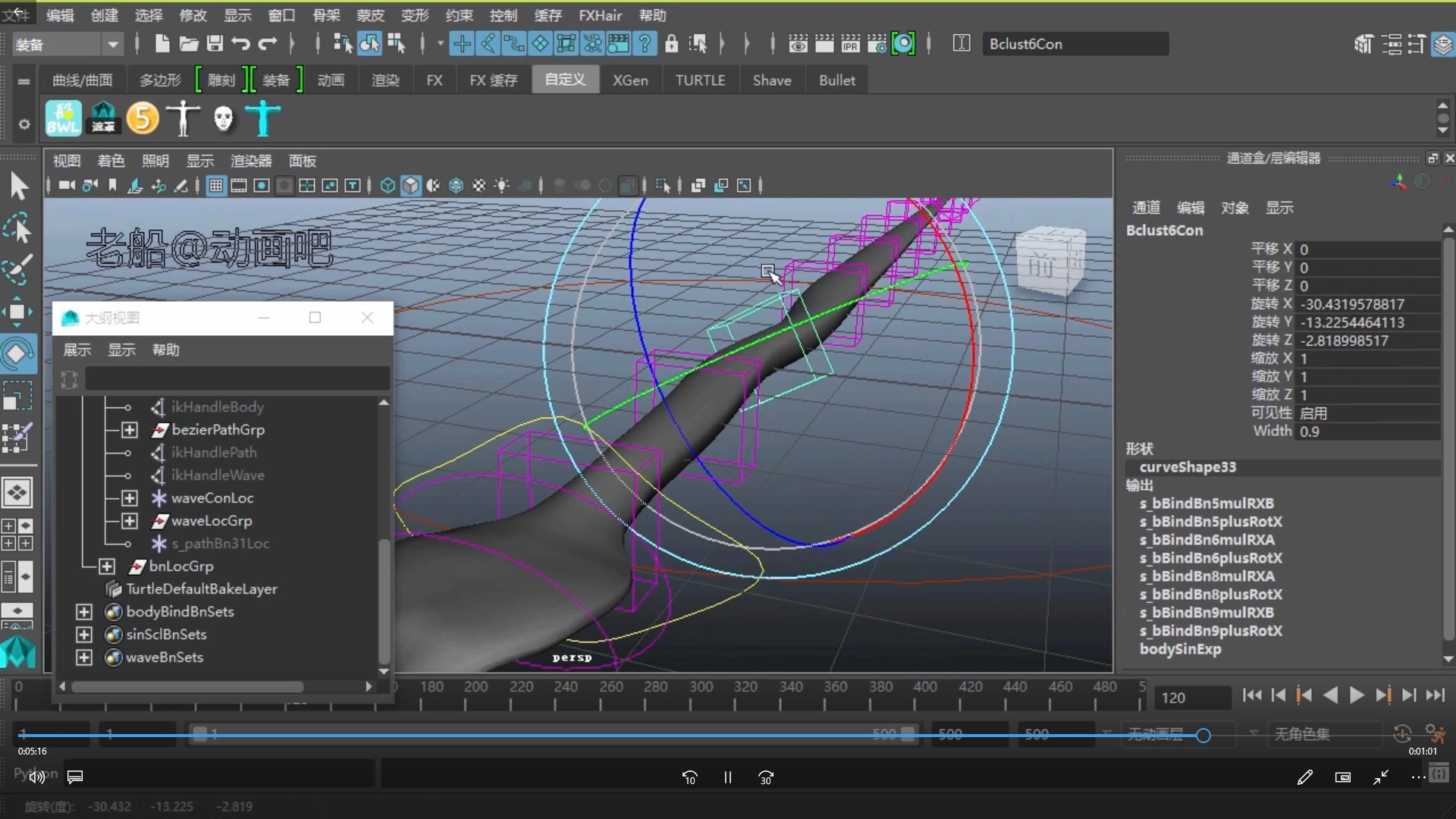Select the Lasso tool in toolbox
This screenshot has width=1456, height=819.
tap(18, 227)
